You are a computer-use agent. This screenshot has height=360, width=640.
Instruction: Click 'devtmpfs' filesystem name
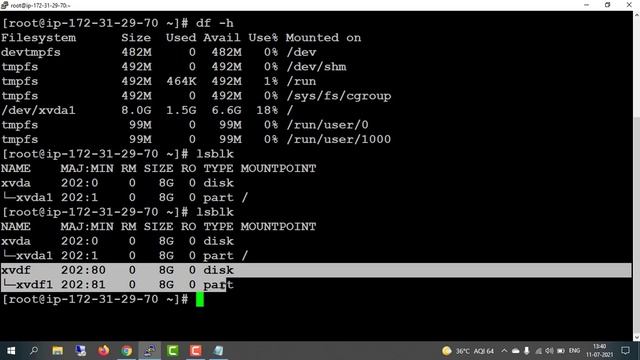point(31,52)
